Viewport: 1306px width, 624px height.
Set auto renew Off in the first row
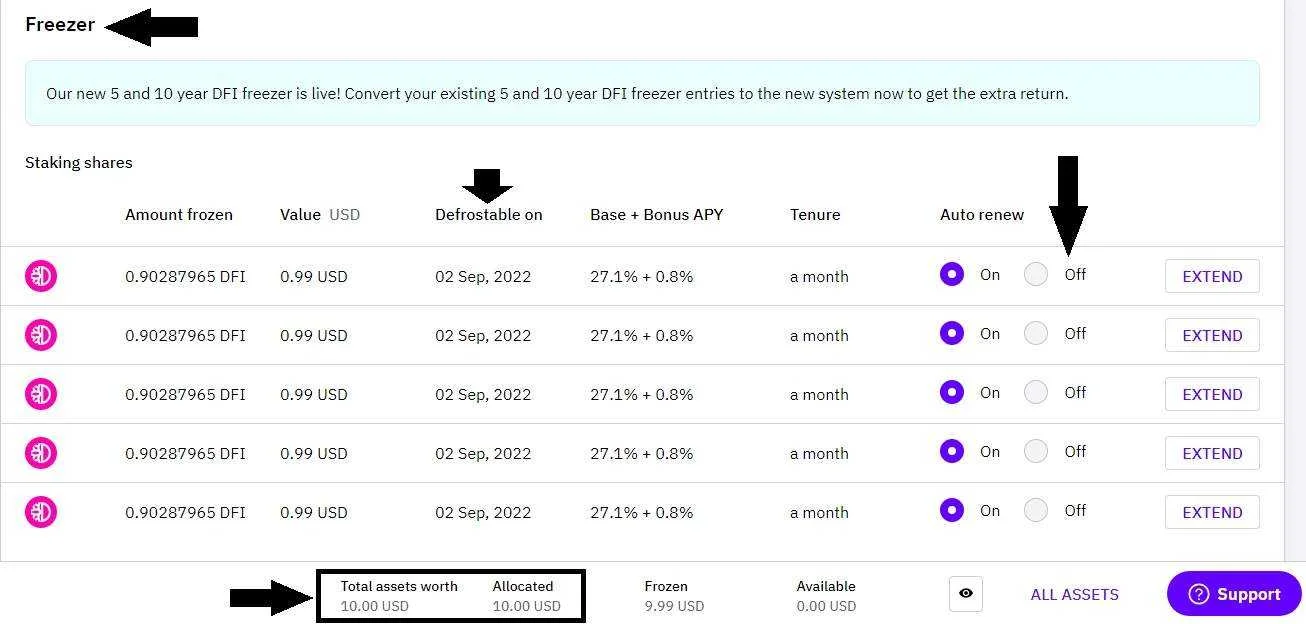(1036, 274)
